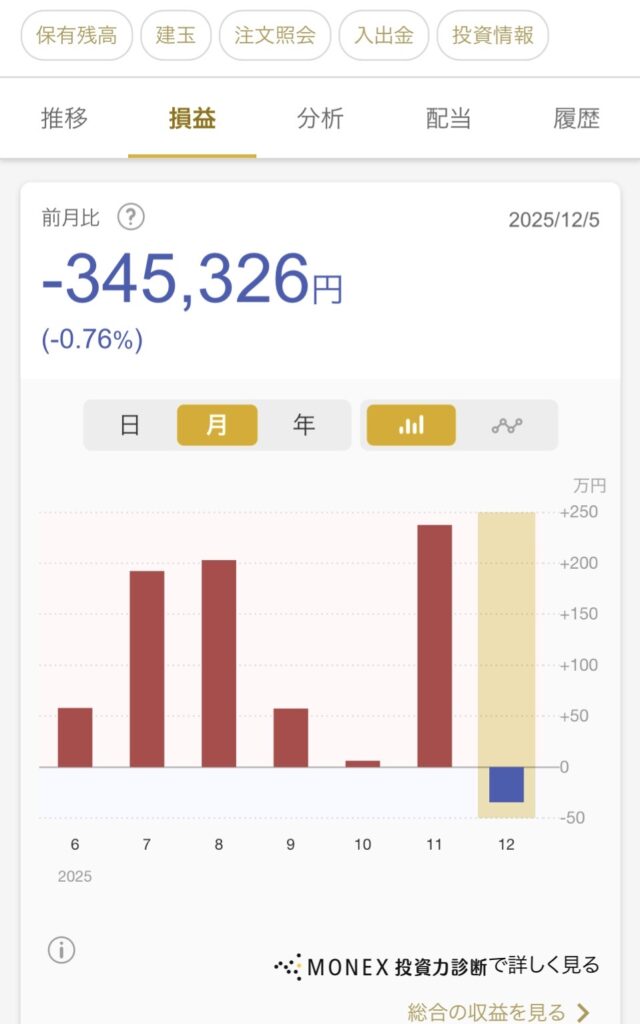Open the 損益 tab
Viewport: 640px width, 1024px height.
pyautogui.click(x=192, y=119)
